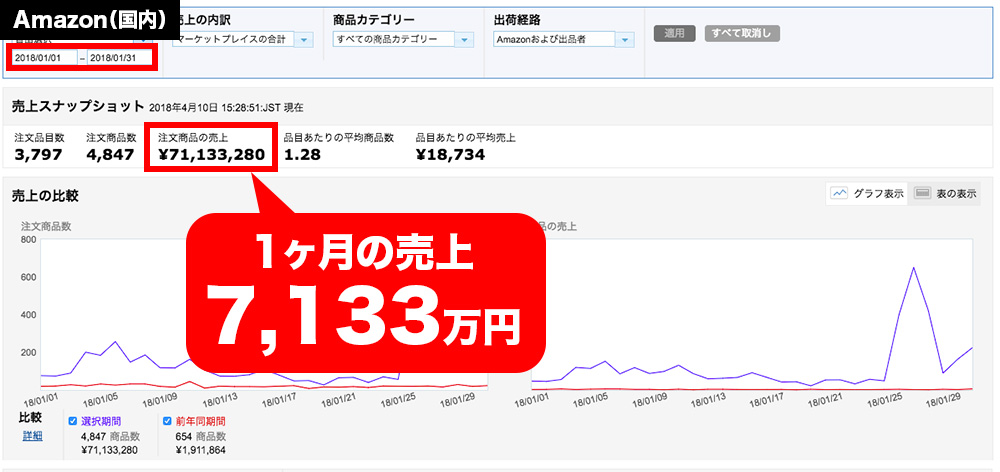Click the 654 商品数 previous-year text
This screenshot has width=1000, height=472.
tap(200, 436)
